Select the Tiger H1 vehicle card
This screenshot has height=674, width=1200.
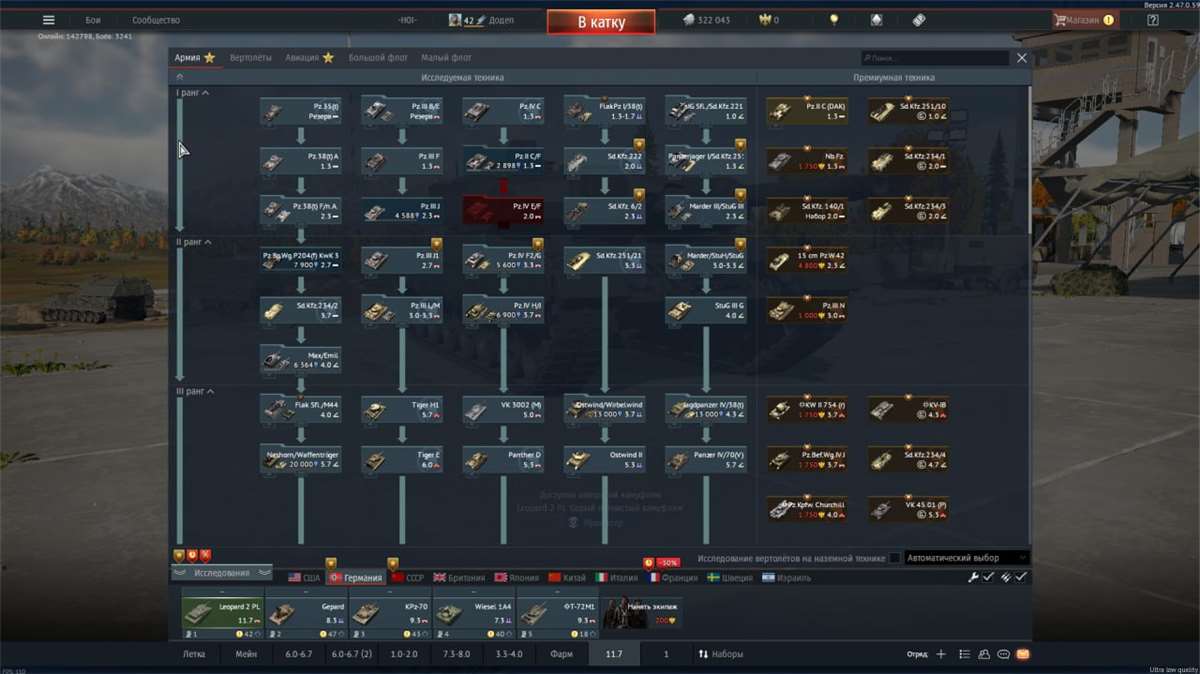402,409
